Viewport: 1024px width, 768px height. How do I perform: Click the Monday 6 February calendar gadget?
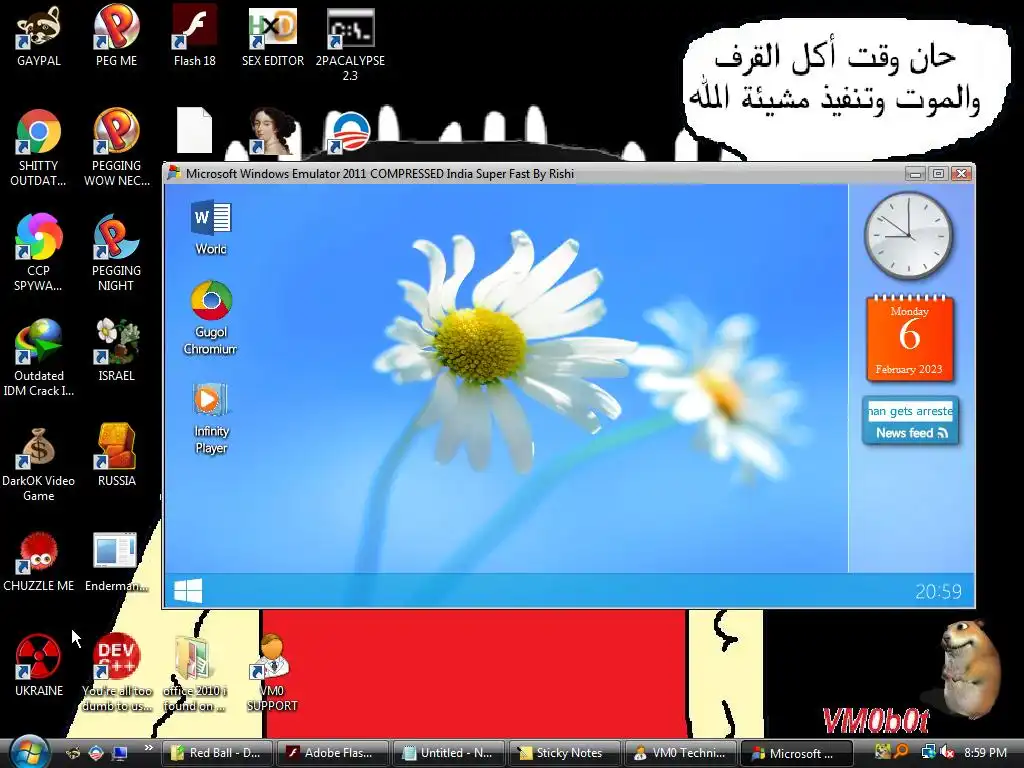pyautogui.click(x=910, y=339)
